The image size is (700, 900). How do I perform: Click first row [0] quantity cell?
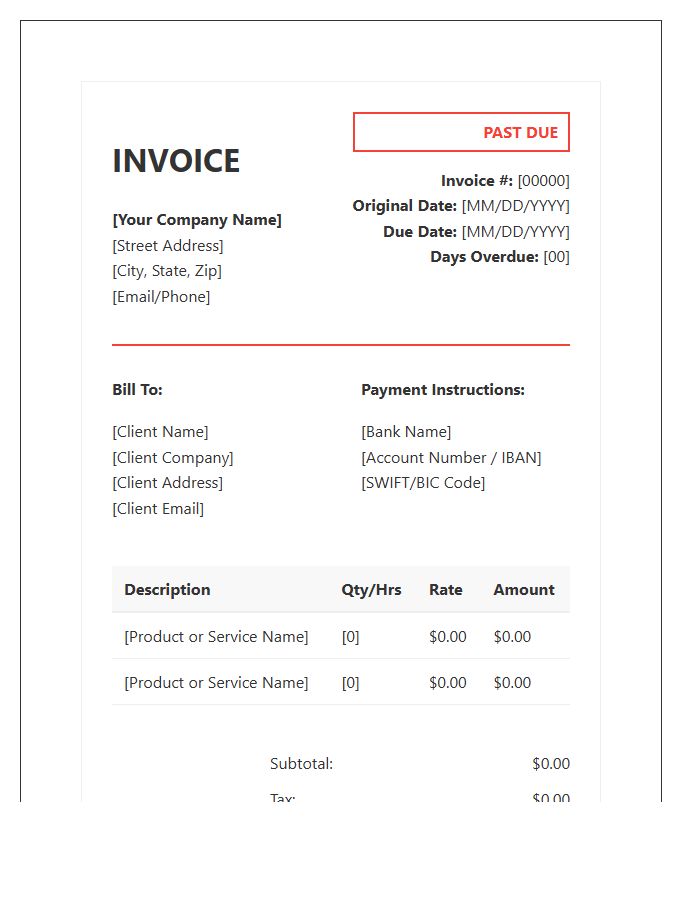(351, 637)
